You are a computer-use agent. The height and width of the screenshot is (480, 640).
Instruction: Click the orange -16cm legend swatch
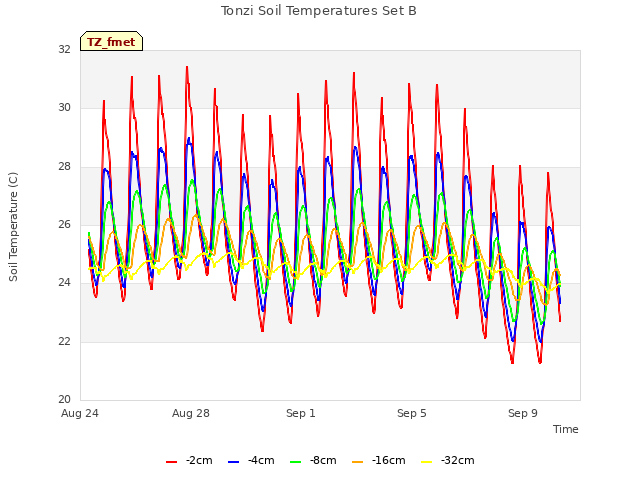pyautogui.click(x=358, y=462)
